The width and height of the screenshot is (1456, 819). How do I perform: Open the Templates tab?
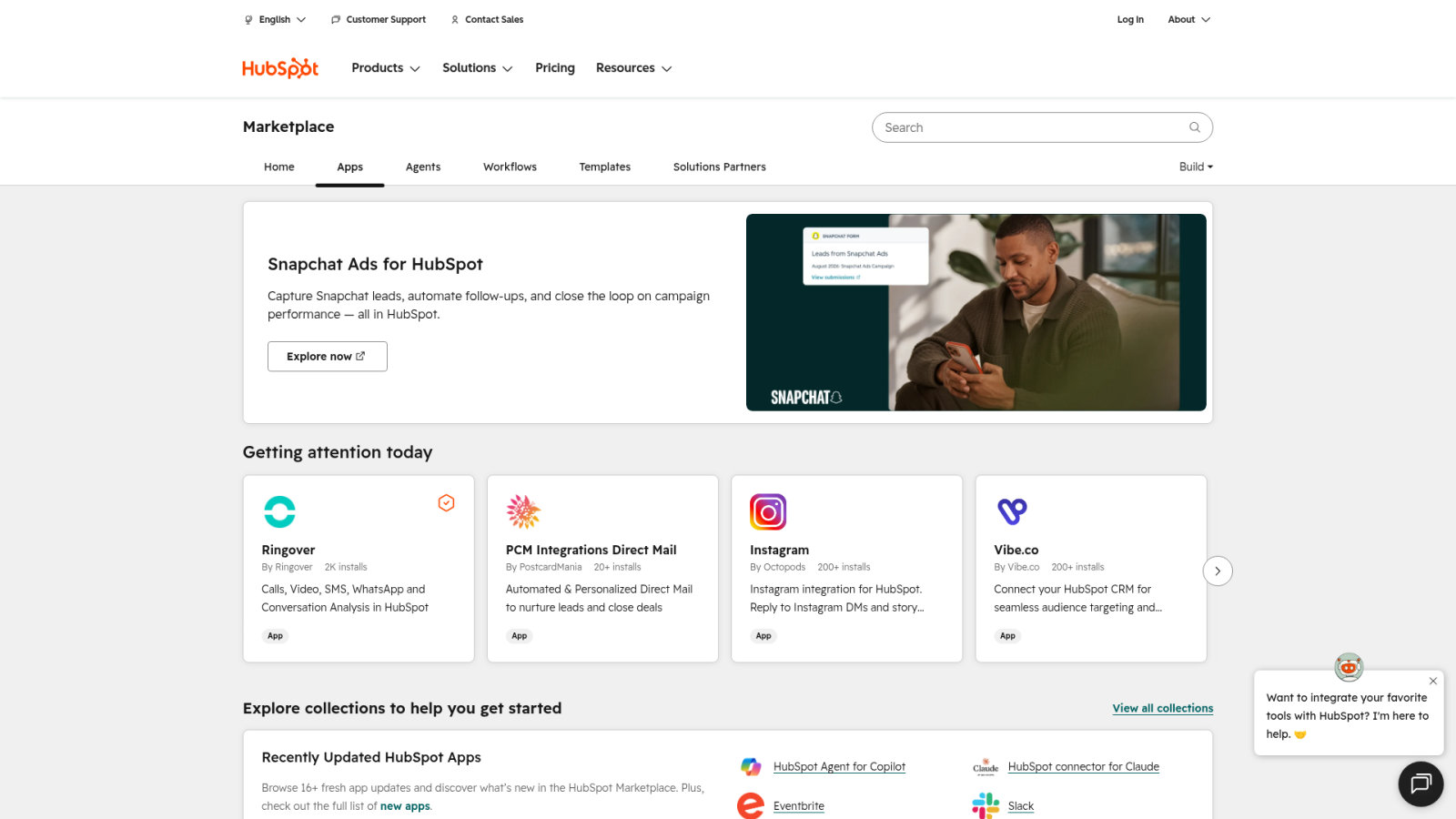click(605, 167)
